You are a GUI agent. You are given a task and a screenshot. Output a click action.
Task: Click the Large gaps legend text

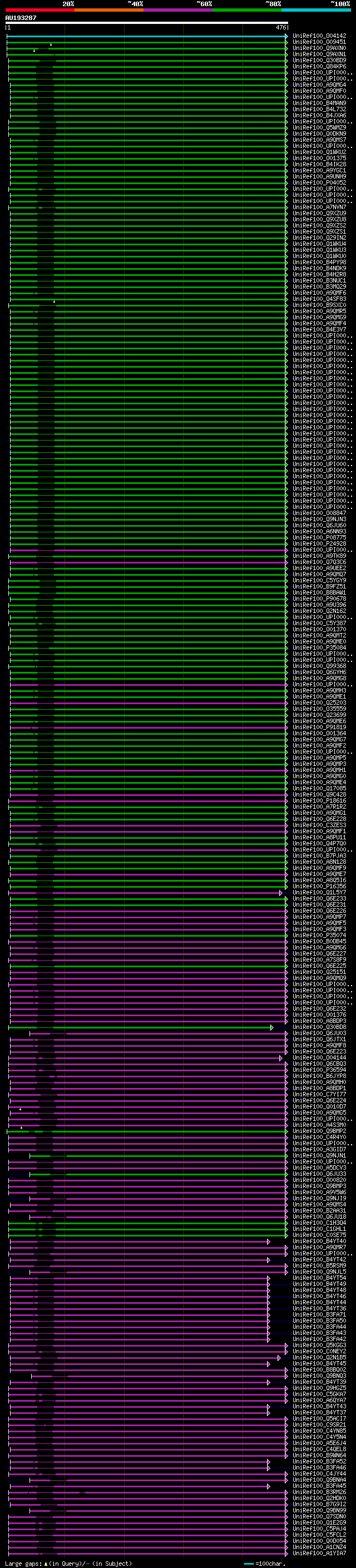[x=24, y=1564]
